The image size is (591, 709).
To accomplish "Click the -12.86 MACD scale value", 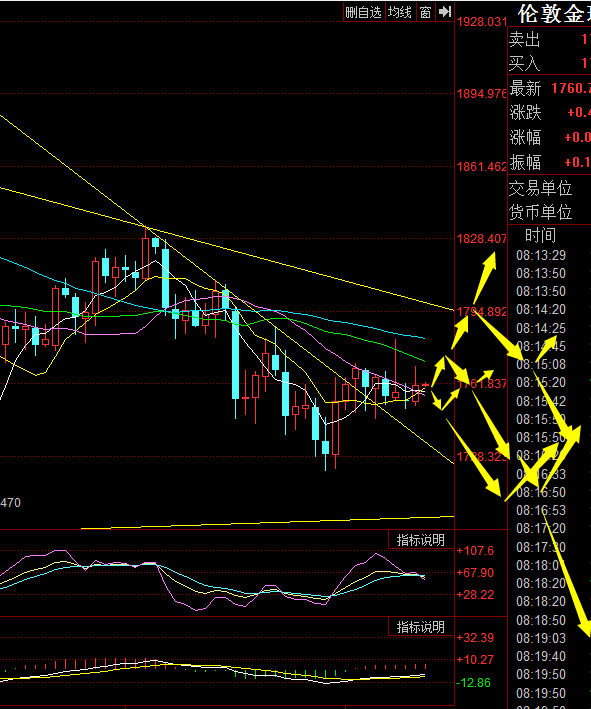I will pos(473,683).
